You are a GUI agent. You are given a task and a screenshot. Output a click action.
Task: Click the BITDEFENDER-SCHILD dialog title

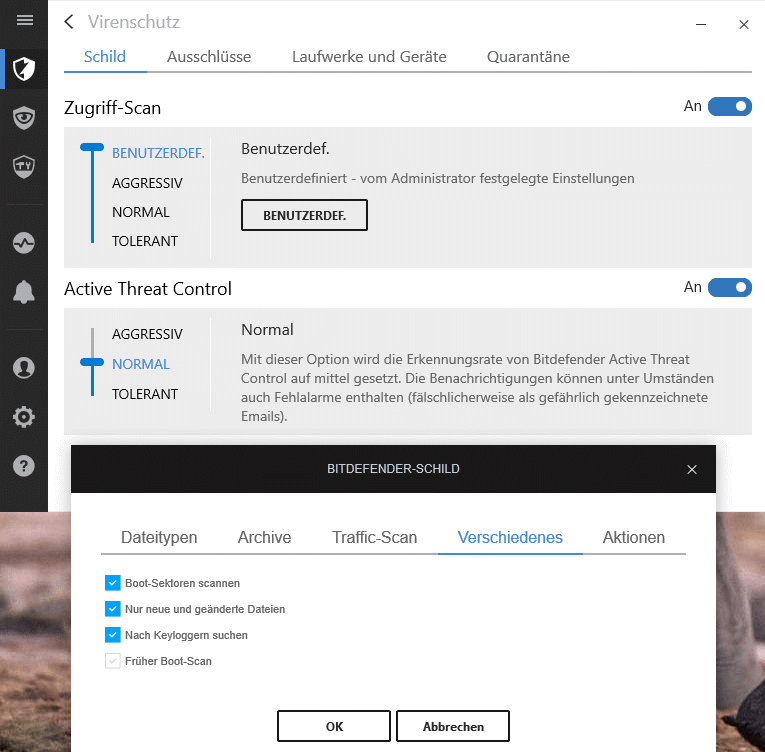point(393,469)
